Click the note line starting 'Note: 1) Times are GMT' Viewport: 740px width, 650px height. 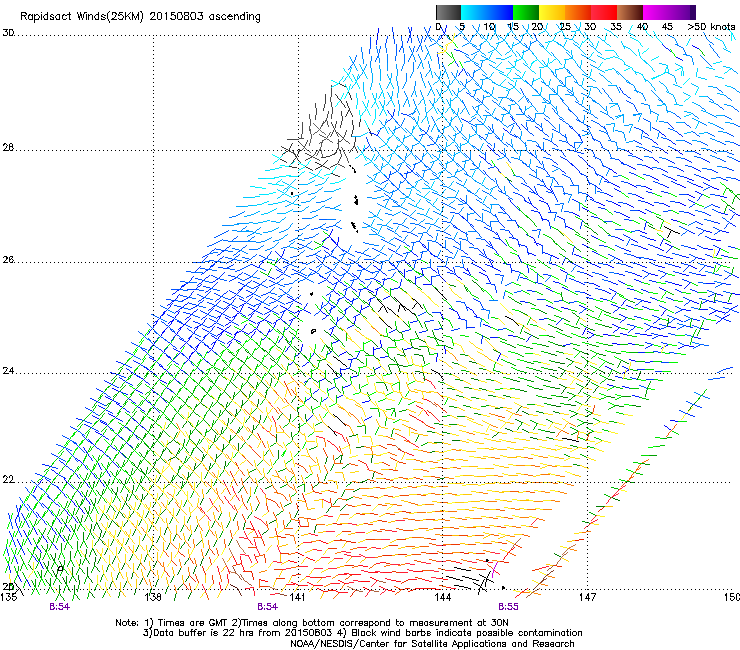312,623
